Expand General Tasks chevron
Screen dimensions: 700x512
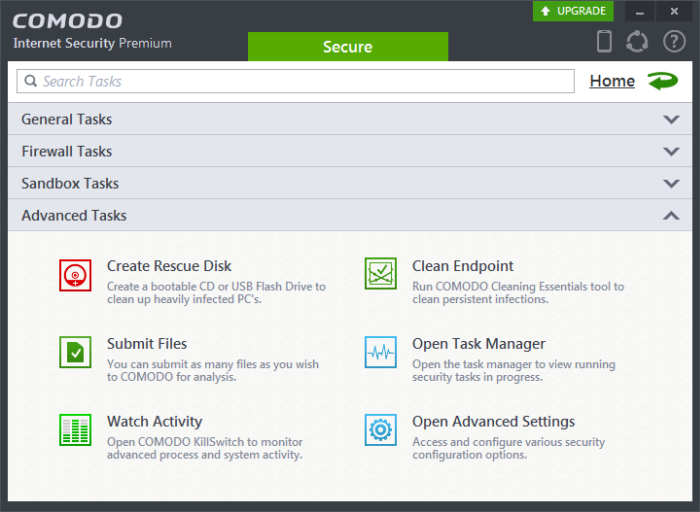point(671,119)
